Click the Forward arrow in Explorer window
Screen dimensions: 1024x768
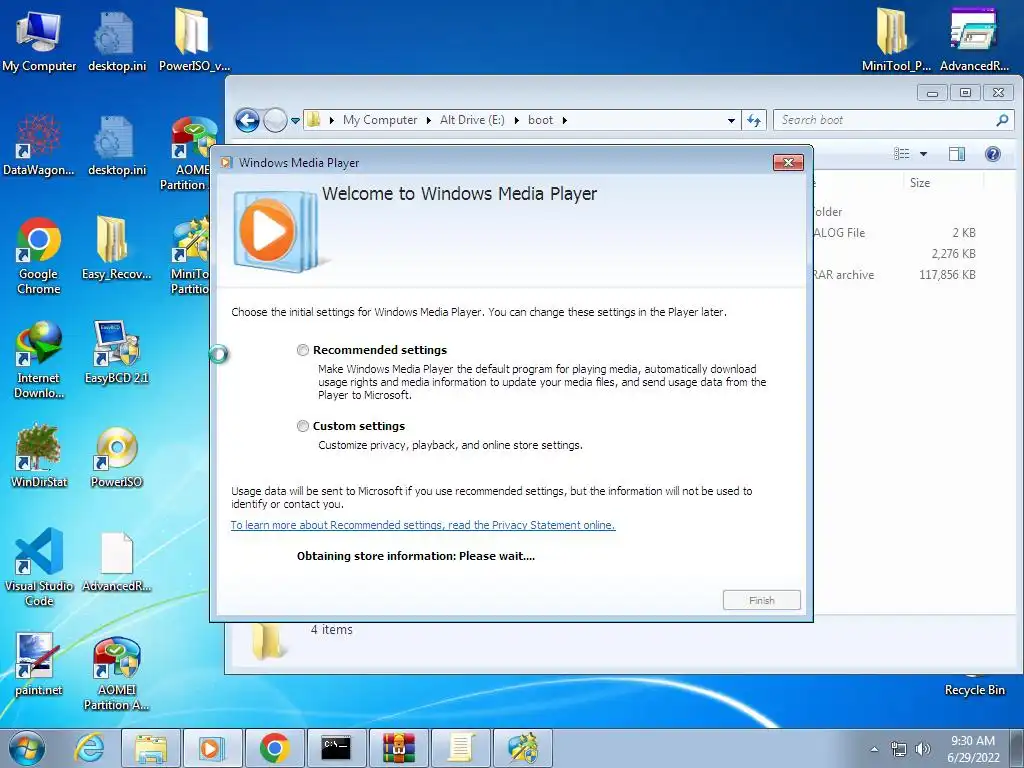click(275, 120)
